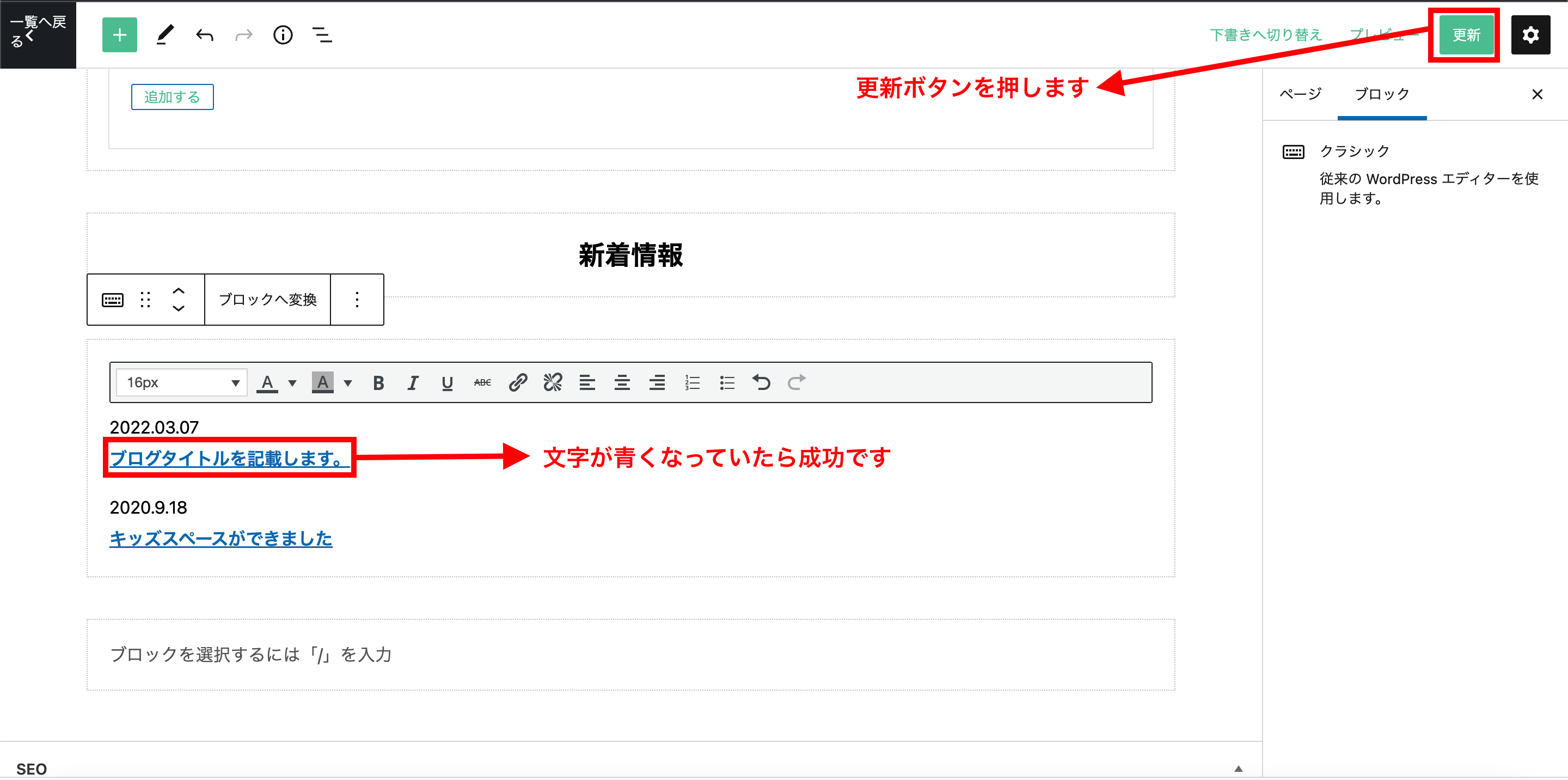The height and width of the screenshot is (780, 1568).
Task: Toggle the settings gear panel
Action: (x=1530, y=35)
